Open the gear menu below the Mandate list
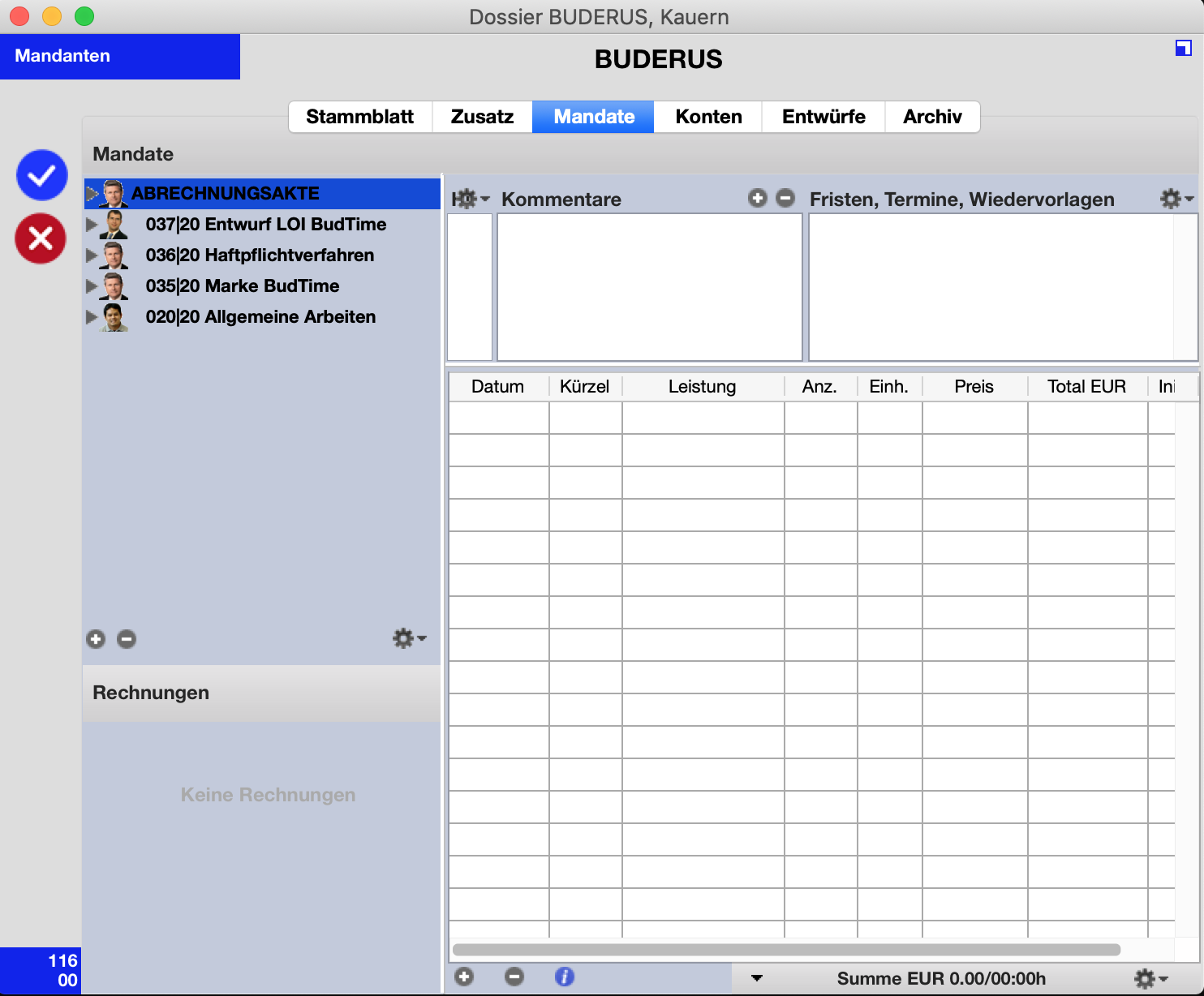 pyautogui.click(x=410, y=638)
